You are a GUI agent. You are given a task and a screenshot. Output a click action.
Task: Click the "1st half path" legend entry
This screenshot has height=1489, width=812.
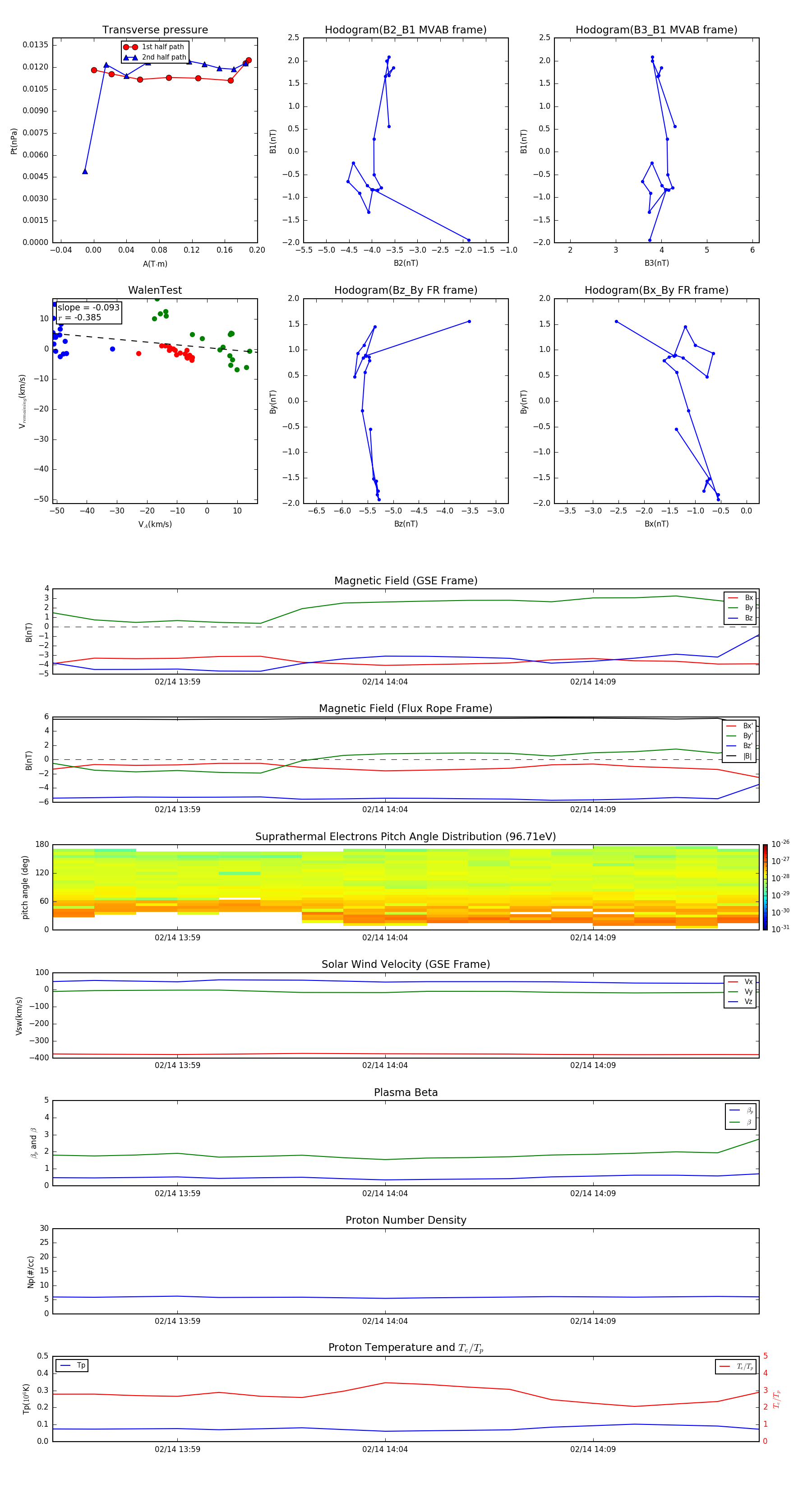154,47
